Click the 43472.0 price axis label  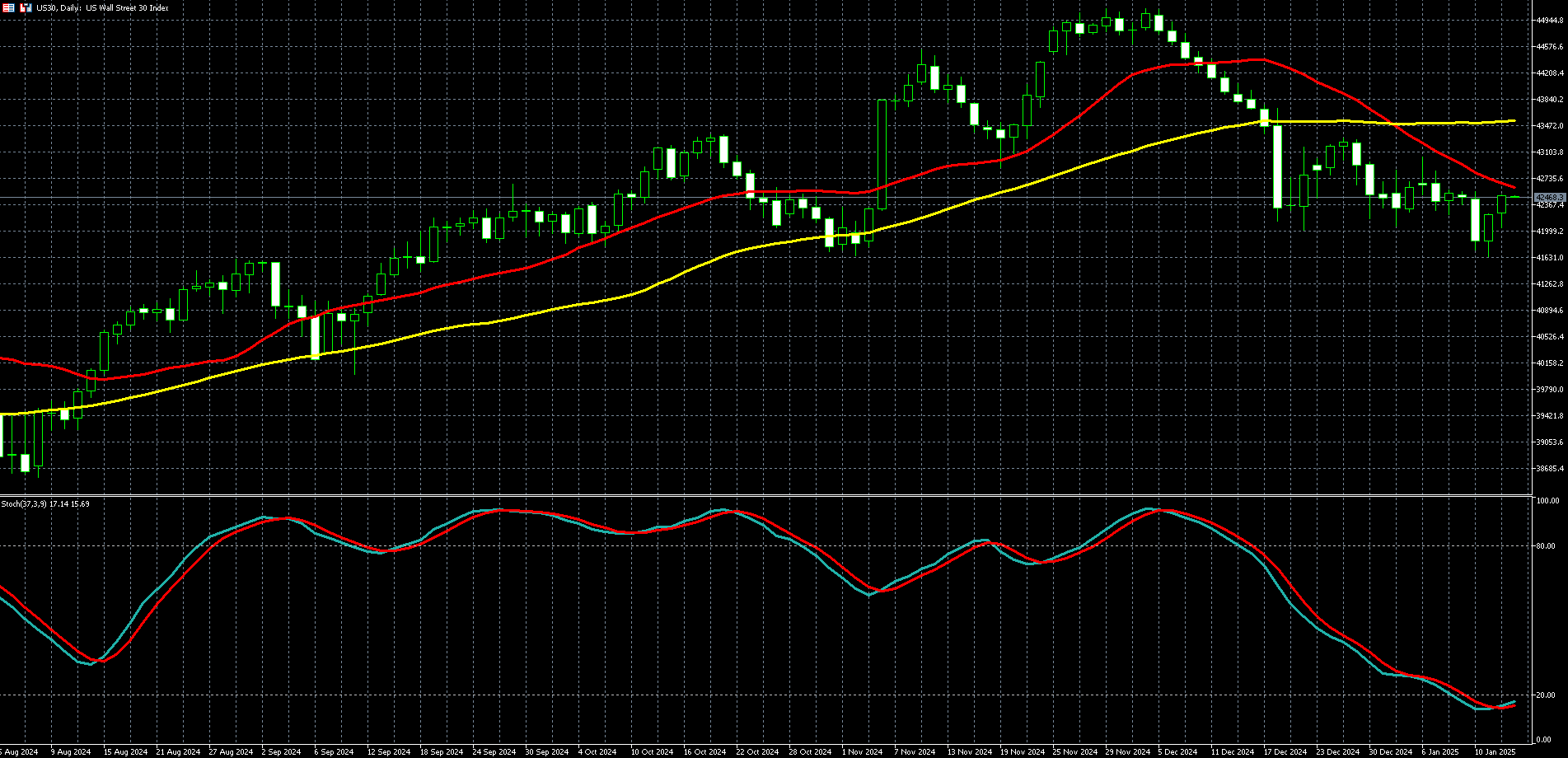1550,126
